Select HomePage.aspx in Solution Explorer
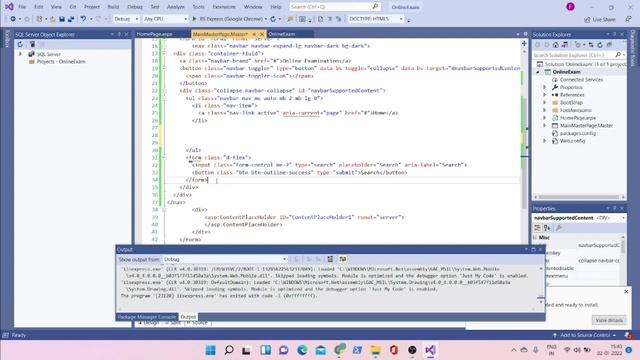640x360 pixels. tap(578, 118)
